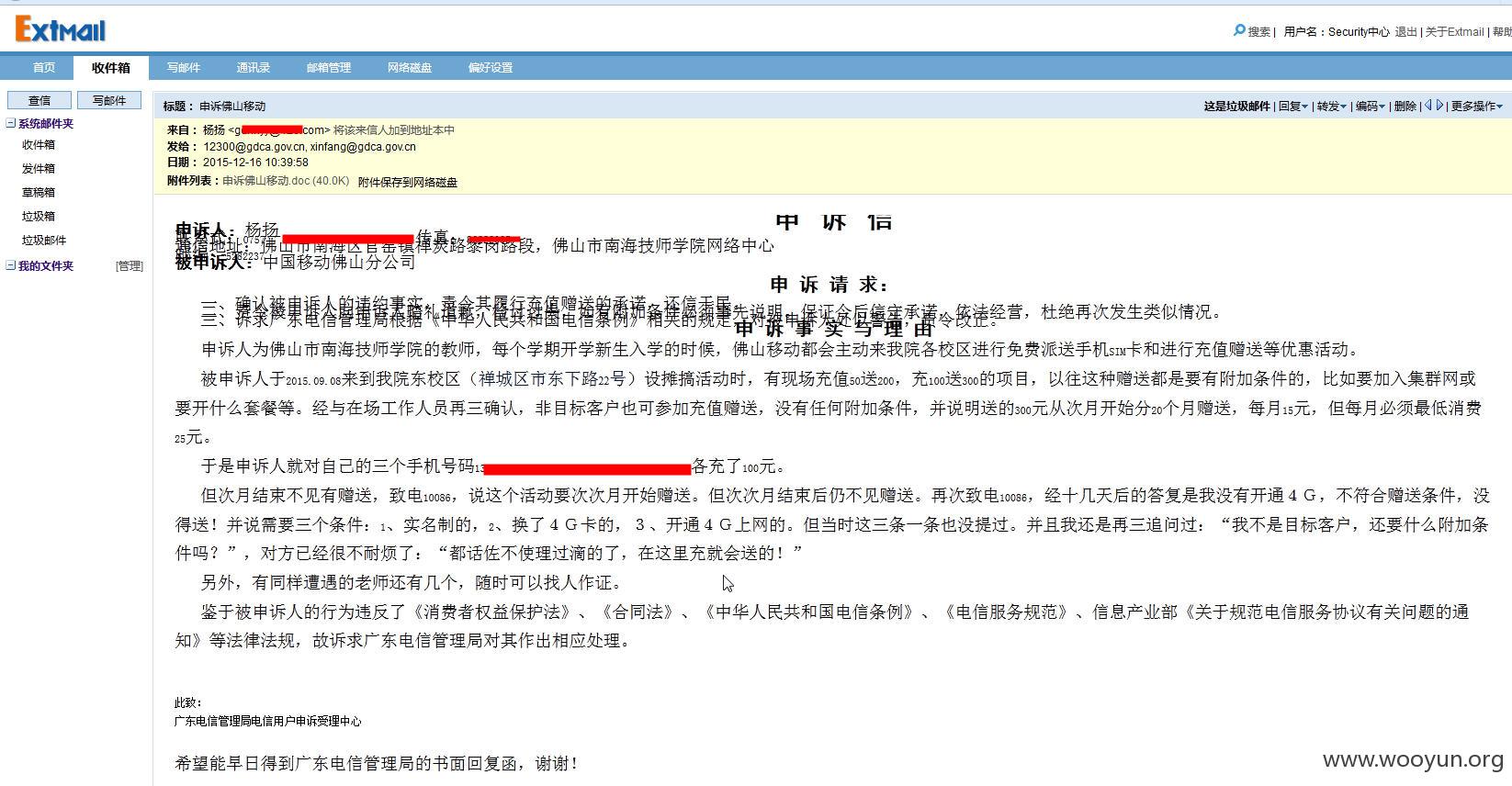The height and width of the screenshot is (786, 1512).
Task: Click the recipient text 12300@gdca.gov.cn
Action: (254, 147)
